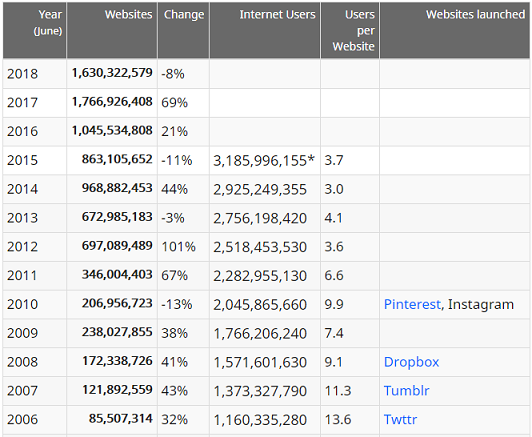
Task: Click the Websites column header
Action: click(x=112, y=30)
